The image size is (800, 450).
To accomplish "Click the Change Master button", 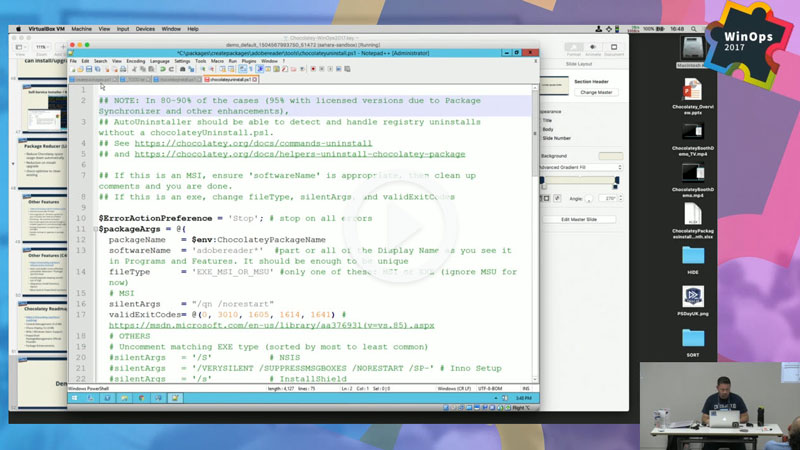I will pyautogui.click(x=598, y=92).
